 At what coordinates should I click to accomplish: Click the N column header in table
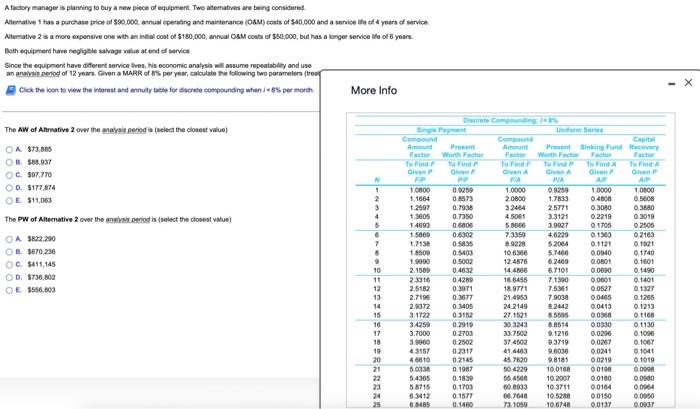pyautogui.click(x=377, y=180)
